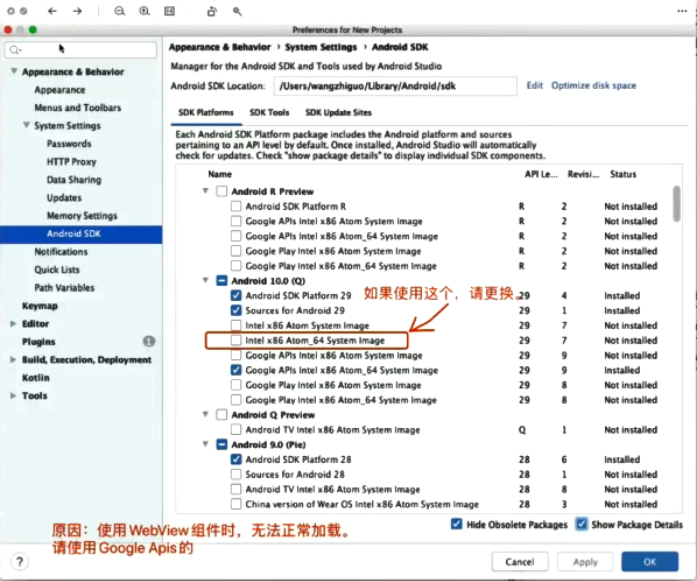Viewport: 697px width, 581px height.
Task: Click the actual-size view icon in the top toolbar
Action: click(169, 11)
